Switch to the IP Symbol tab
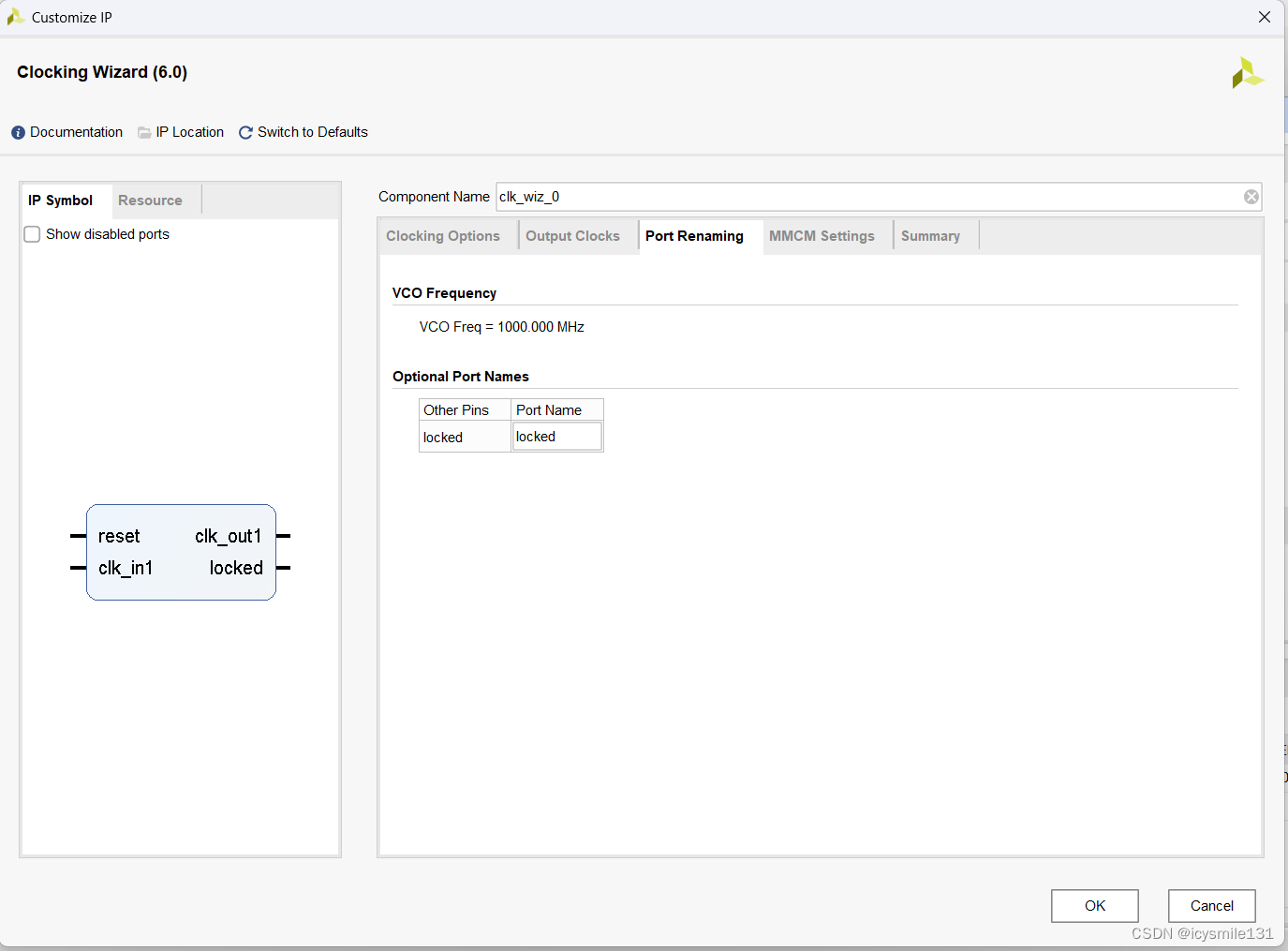Image resolution: width=1288 pixels, height=951 pixels. [x=60, y=201]
